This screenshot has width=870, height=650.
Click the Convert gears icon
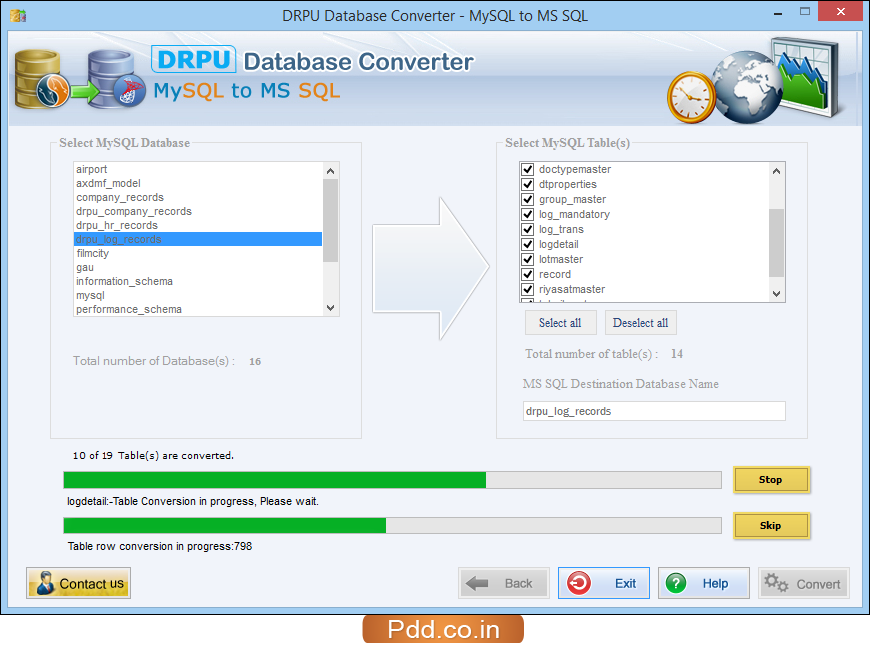tap(776, 583)
